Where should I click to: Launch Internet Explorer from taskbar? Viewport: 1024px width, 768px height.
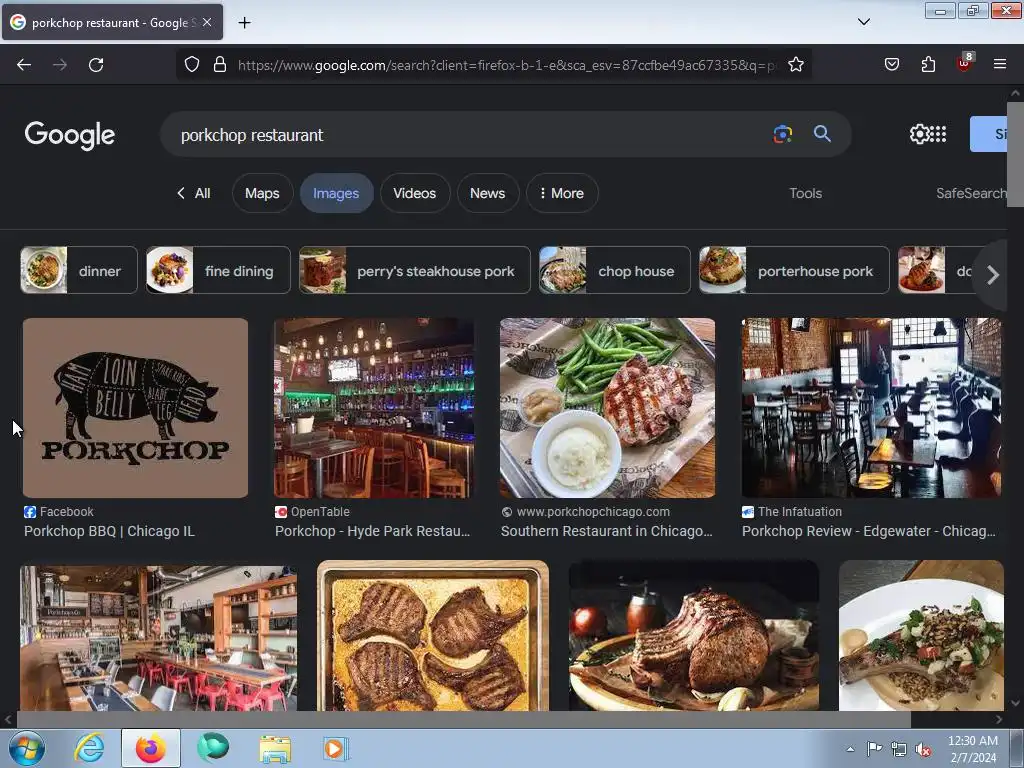click(x=89, y=748)
